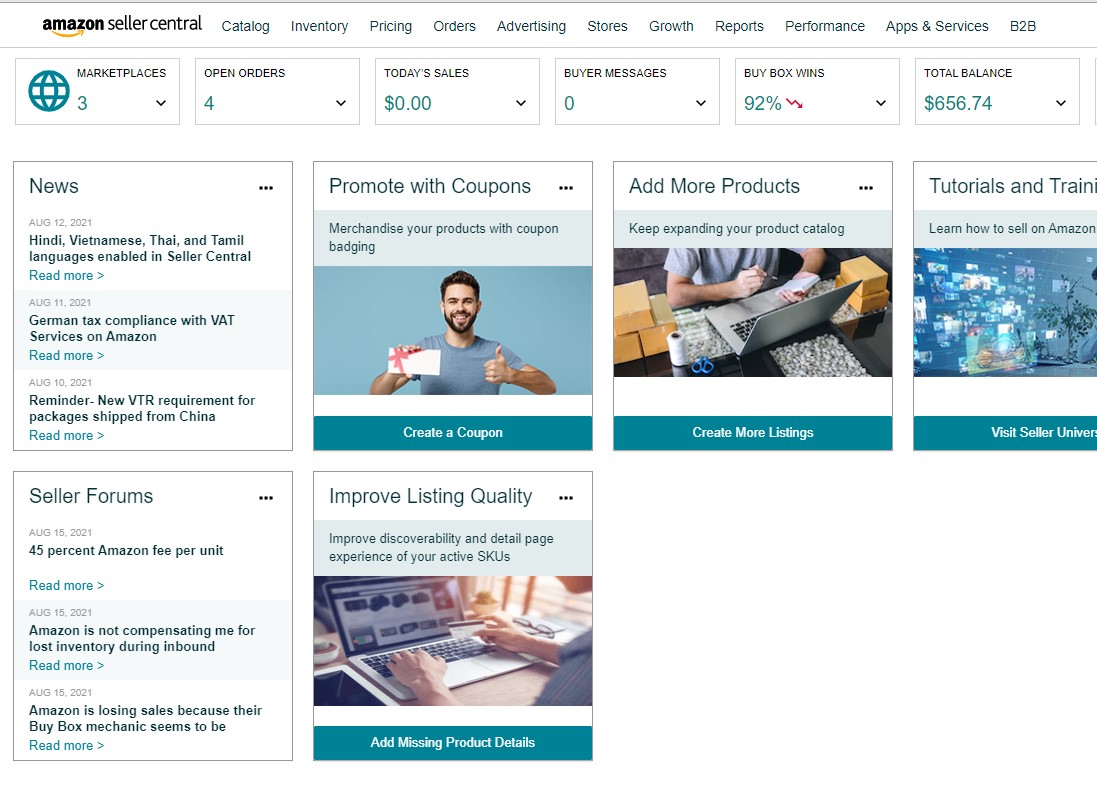Click the Add Missing Product Details button
1097x808 pixels.
coord(453,742)
